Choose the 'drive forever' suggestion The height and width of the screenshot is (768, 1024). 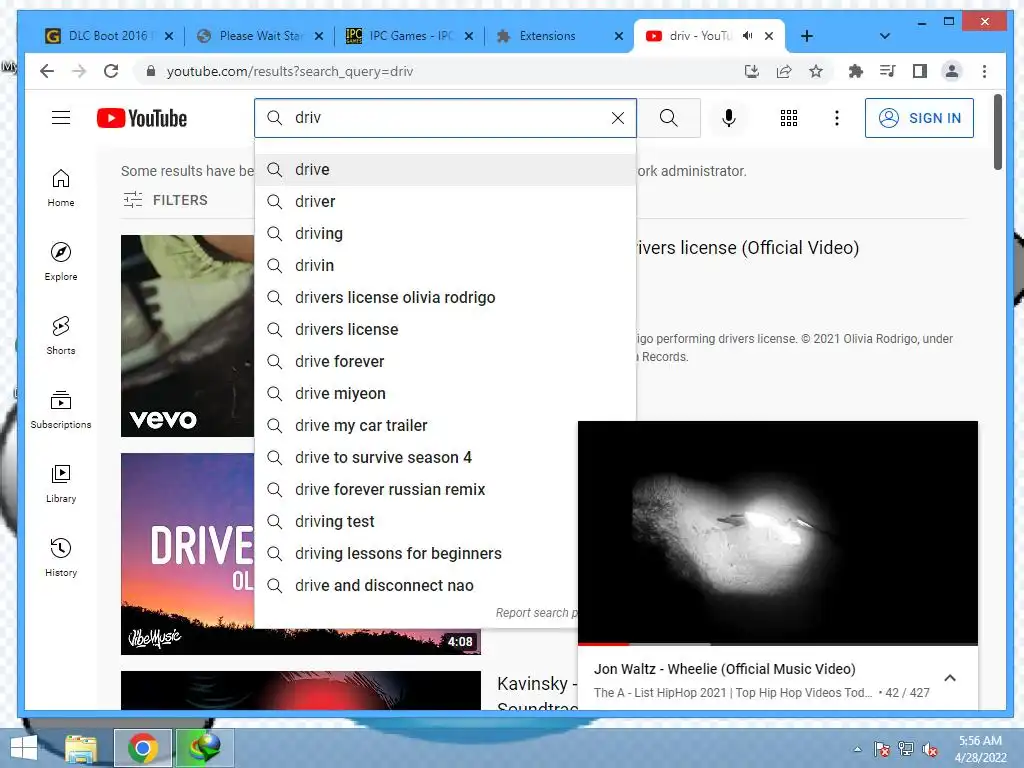445,362
